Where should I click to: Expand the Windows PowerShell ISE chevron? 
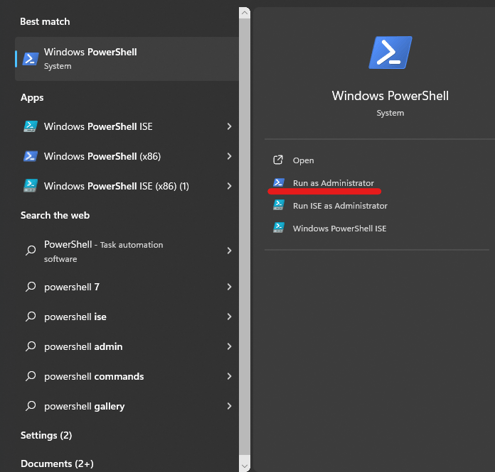point(229,126)
